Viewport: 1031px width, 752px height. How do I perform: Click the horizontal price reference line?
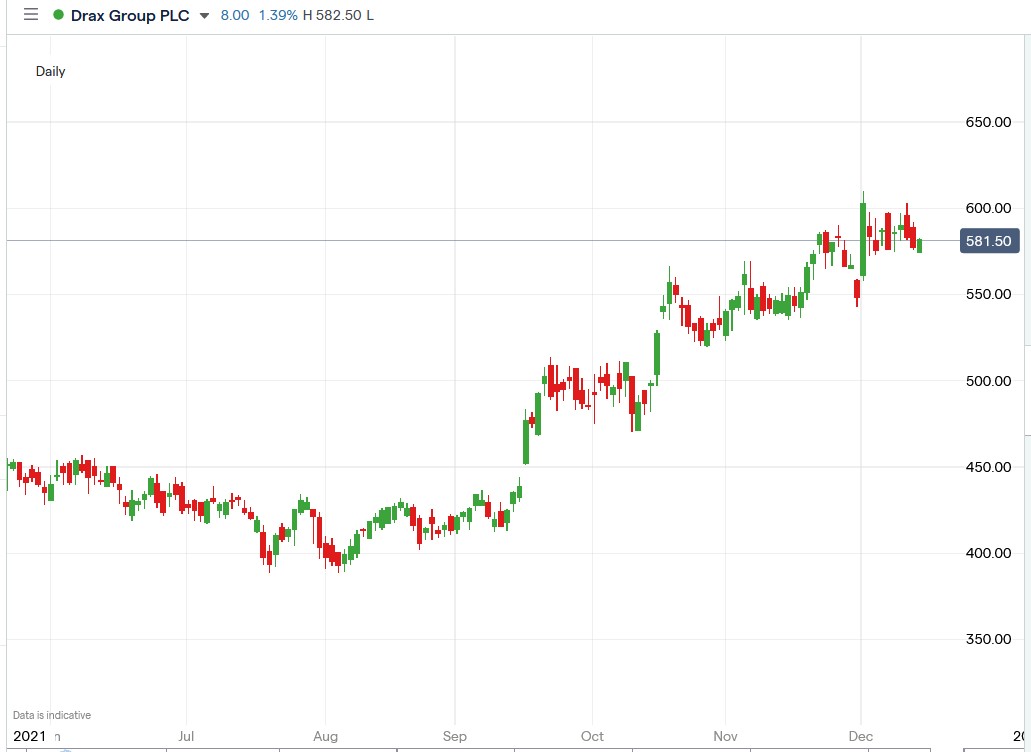coord(500,239)
